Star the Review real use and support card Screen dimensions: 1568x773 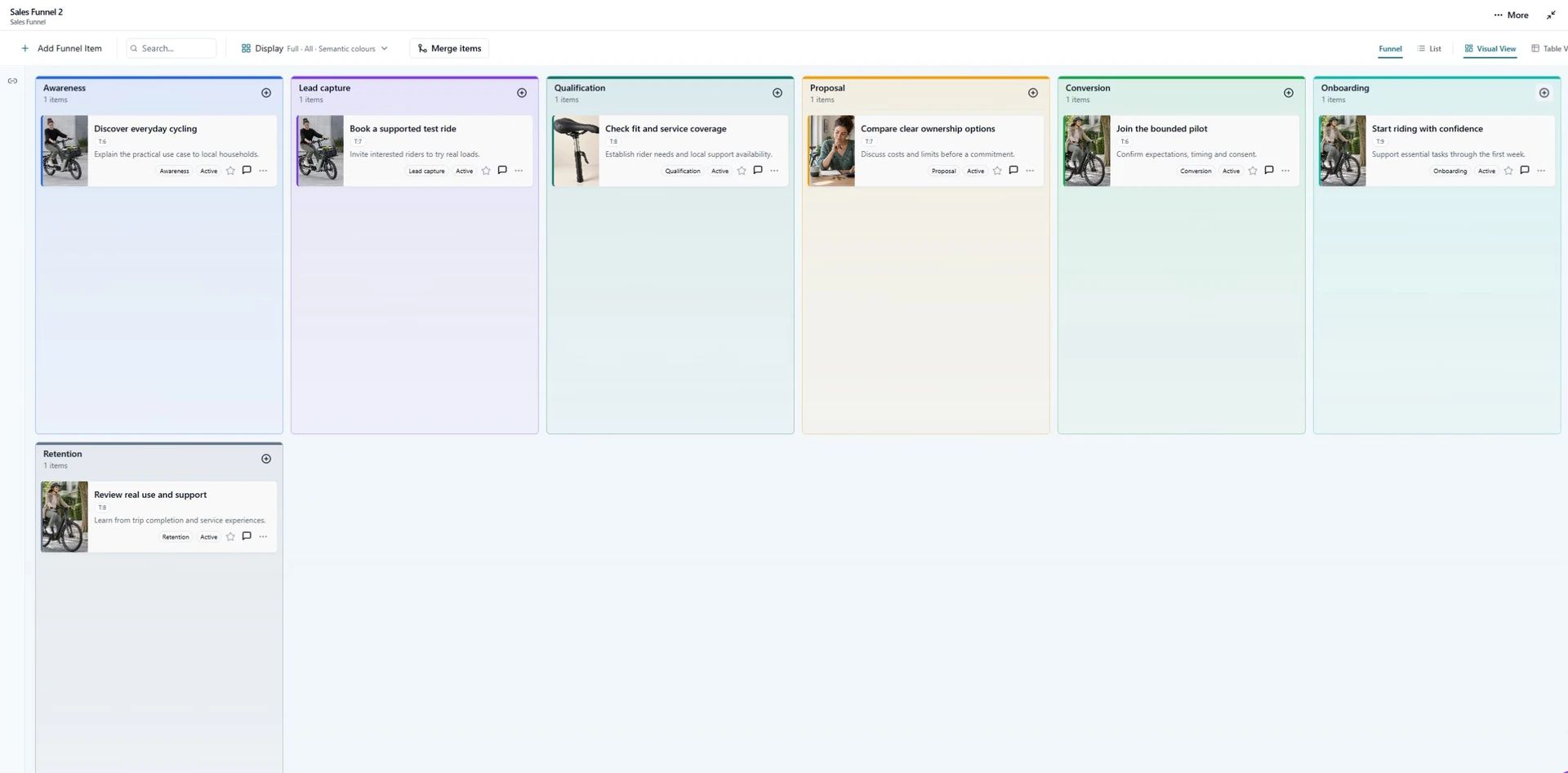[230, 536]
